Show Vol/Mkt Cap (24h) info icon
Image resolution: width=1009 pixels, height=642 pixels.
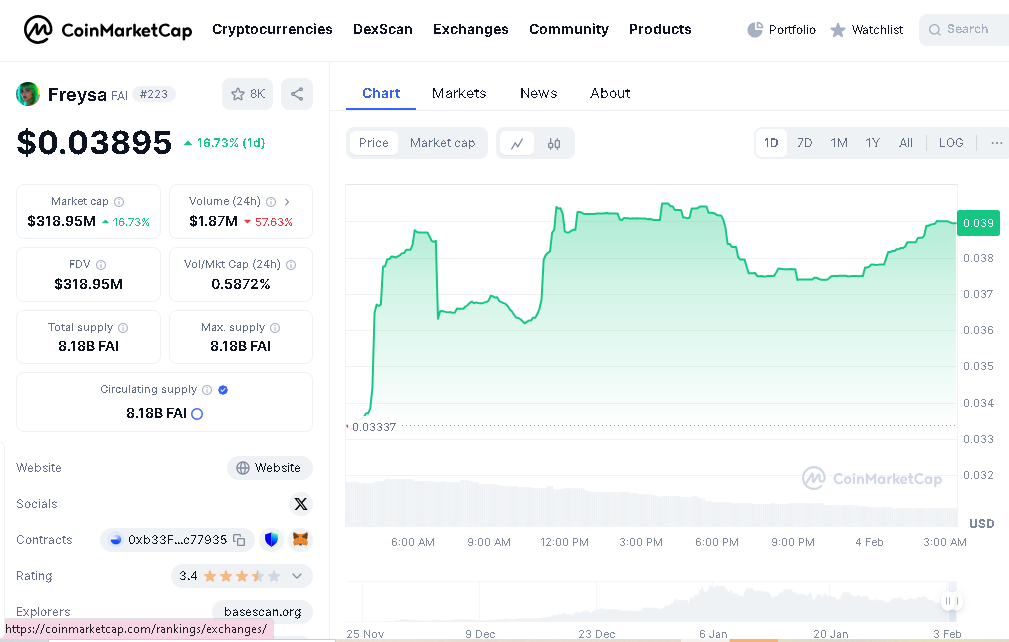click(x=291, y=265)
